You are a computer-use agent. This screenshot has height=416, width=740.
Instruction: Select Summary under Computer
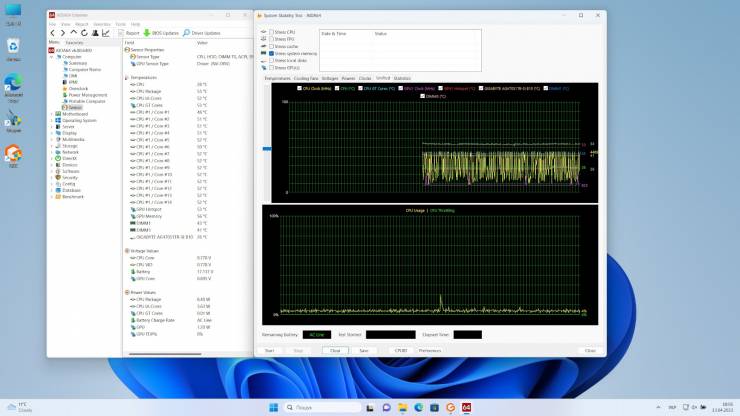[x=78, y=63]
